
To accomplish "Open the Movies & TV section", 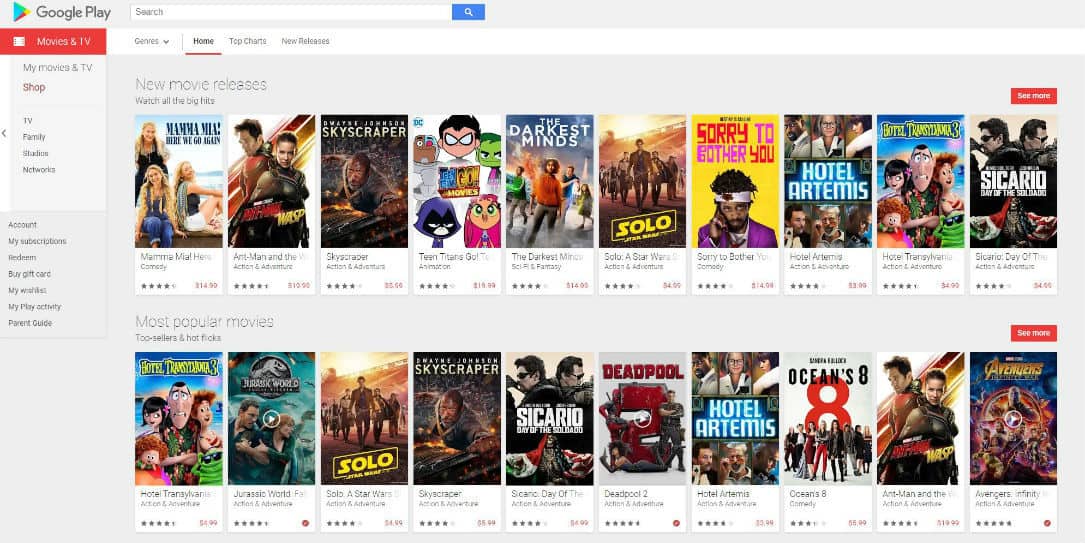I will tap(53, 42).
